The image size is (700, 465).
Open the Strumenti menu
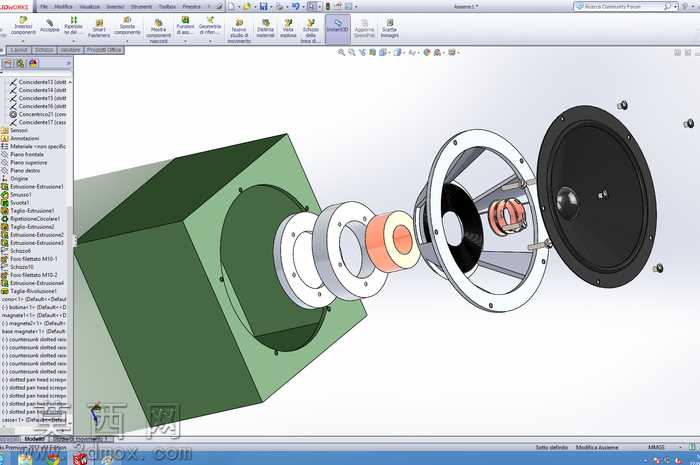coord(141,7)
